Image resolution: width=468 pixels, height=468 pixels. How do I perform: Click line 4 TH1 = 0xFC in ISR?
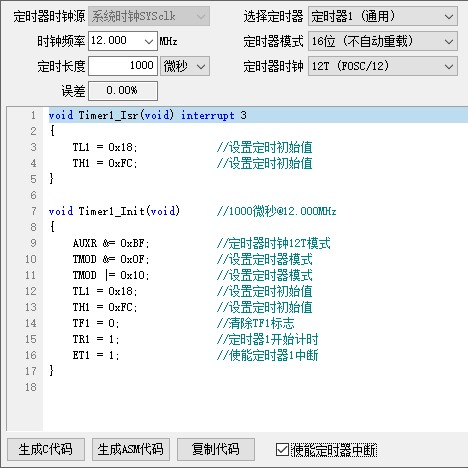coord(105,163)
